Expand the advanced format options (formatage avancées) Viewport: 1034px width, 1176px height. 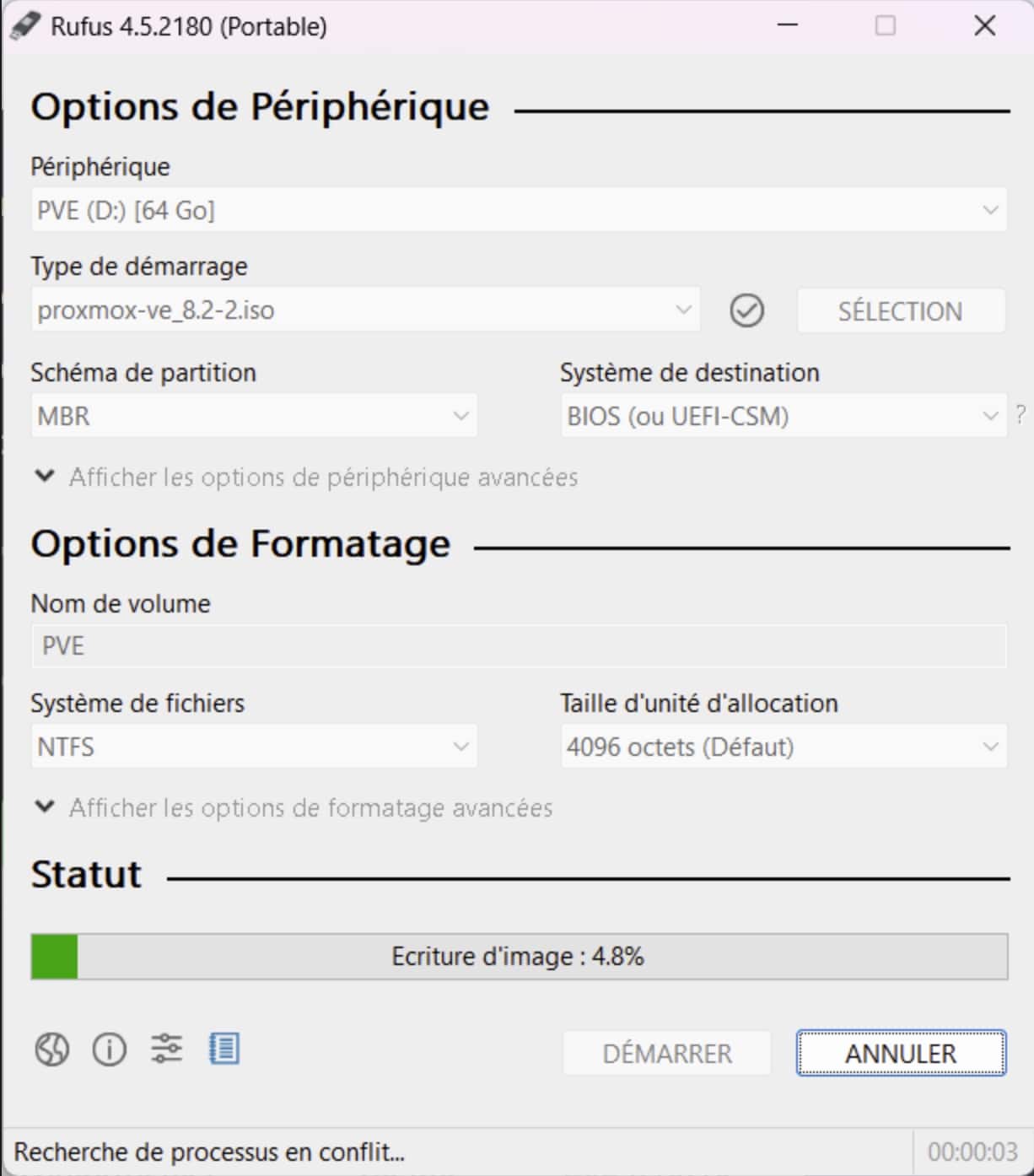tap(294, 808)
